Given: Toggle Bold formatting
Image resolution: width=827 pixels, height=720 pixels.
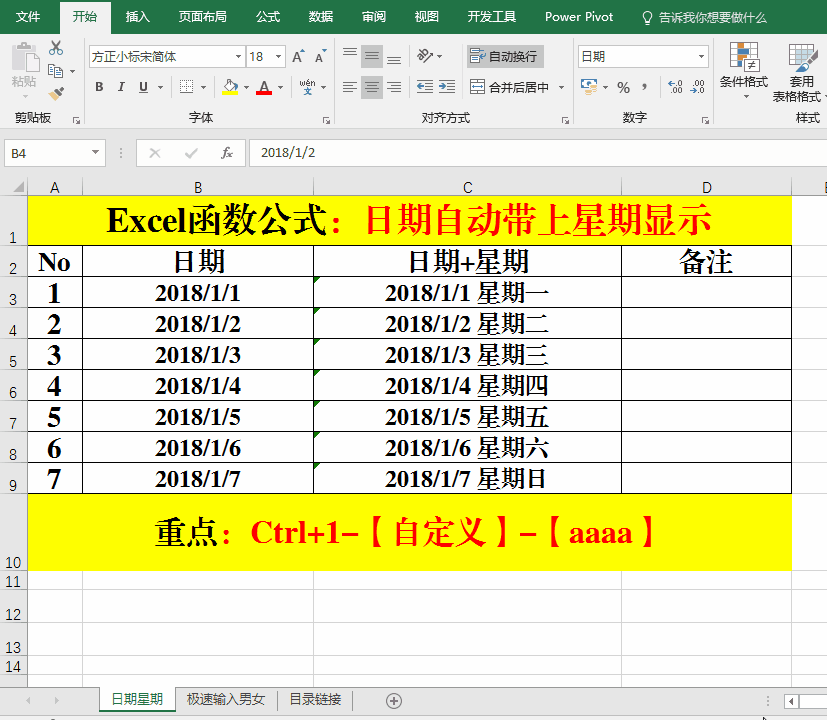Looking at the screenshot, I should 99,87.
